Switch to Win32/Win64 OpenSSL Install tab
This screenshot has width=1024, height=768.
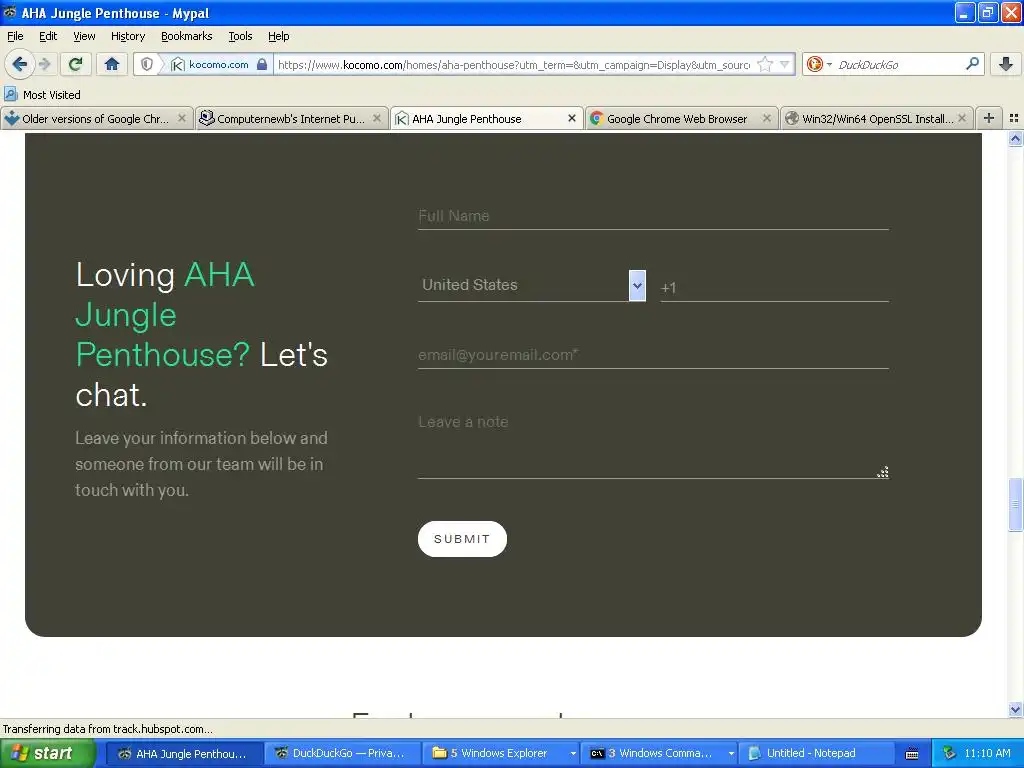click(876, 119)
